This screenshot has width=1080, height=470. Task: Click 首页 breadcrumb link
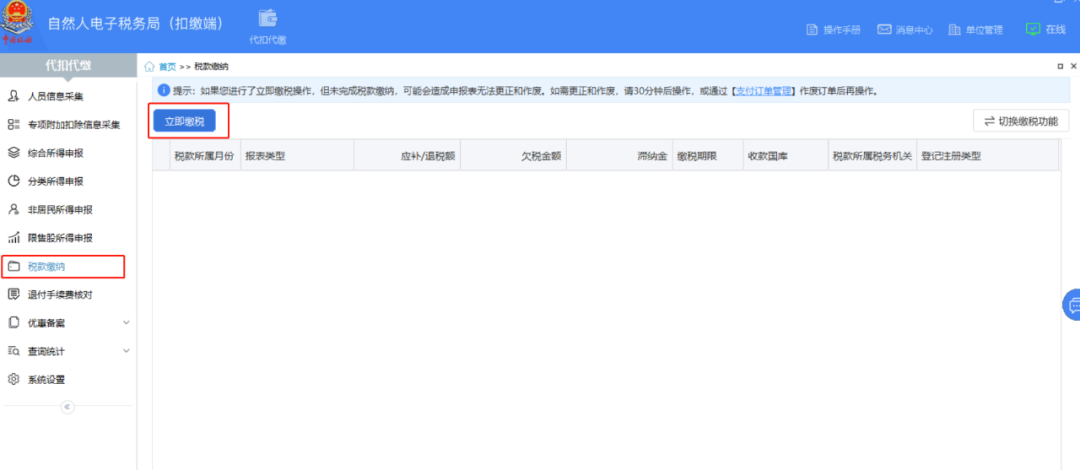click(167, 67)
